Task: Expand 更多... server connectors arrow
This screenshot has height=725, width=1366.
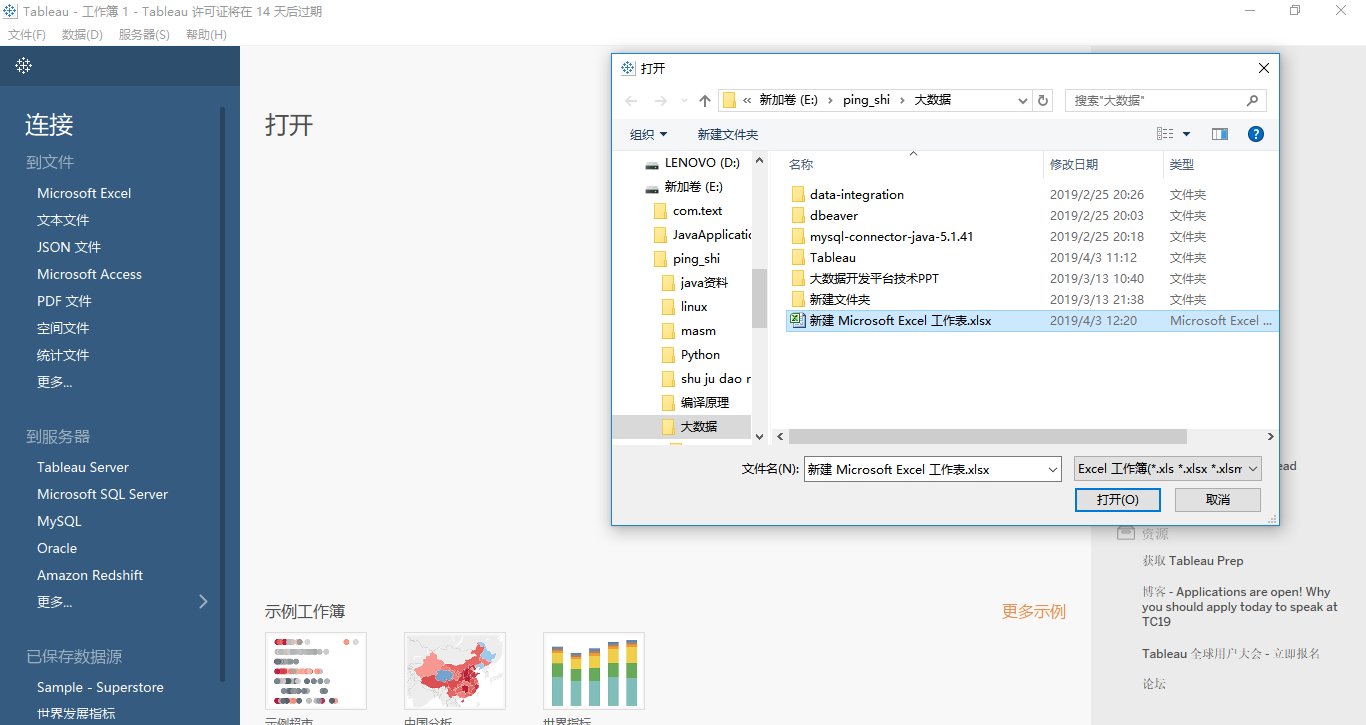Action: coord(204,602)
